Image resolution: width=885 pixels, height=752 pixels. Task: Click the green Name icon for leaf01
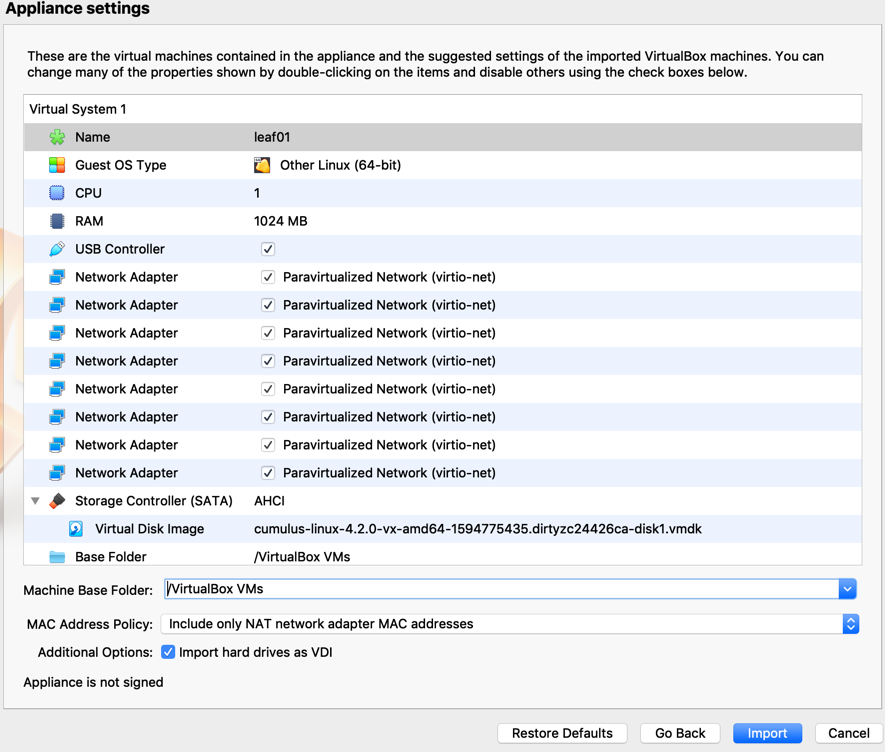click(57, 137)
